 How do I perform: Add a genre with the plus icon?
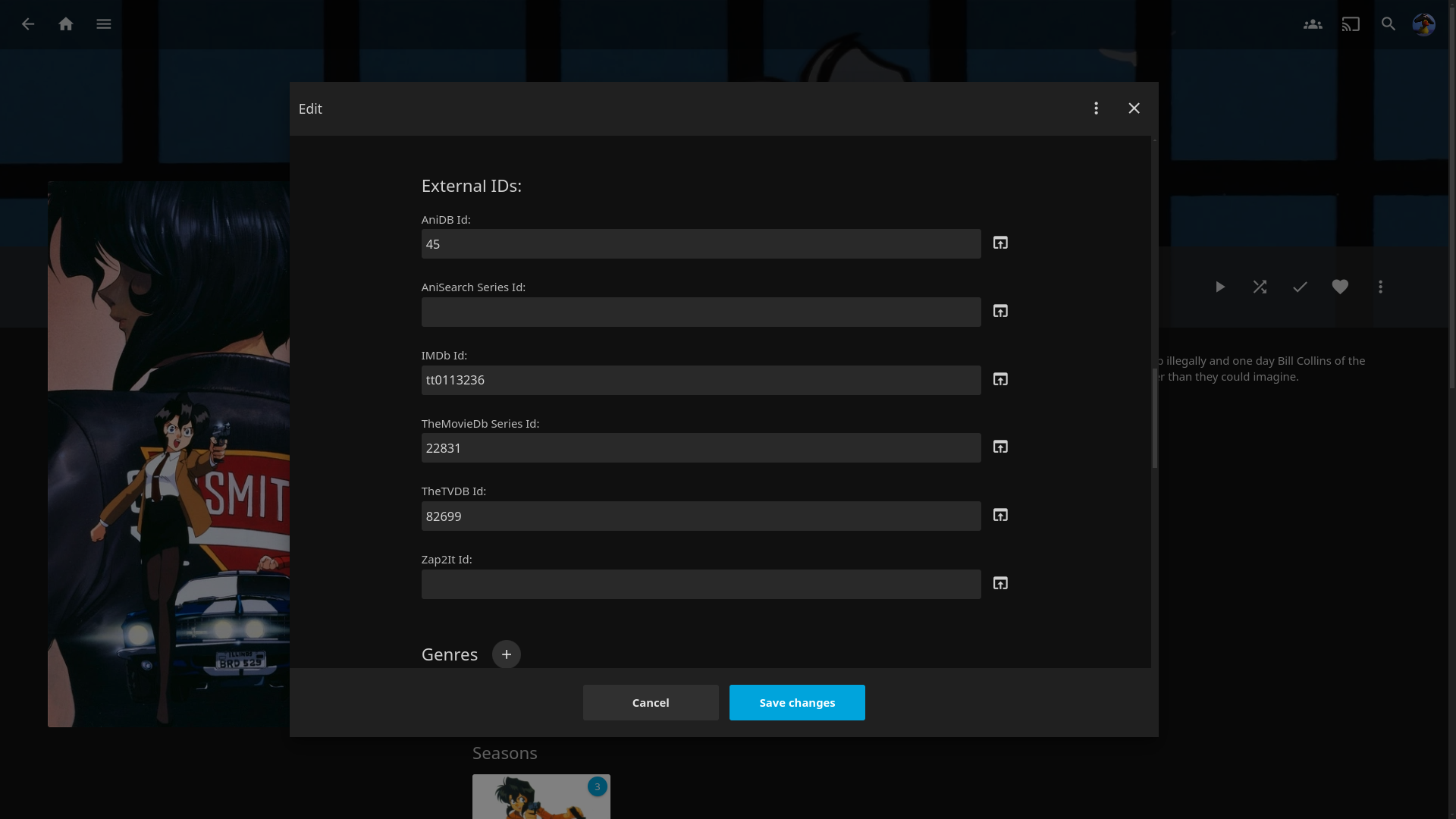(x=506, y=654)
